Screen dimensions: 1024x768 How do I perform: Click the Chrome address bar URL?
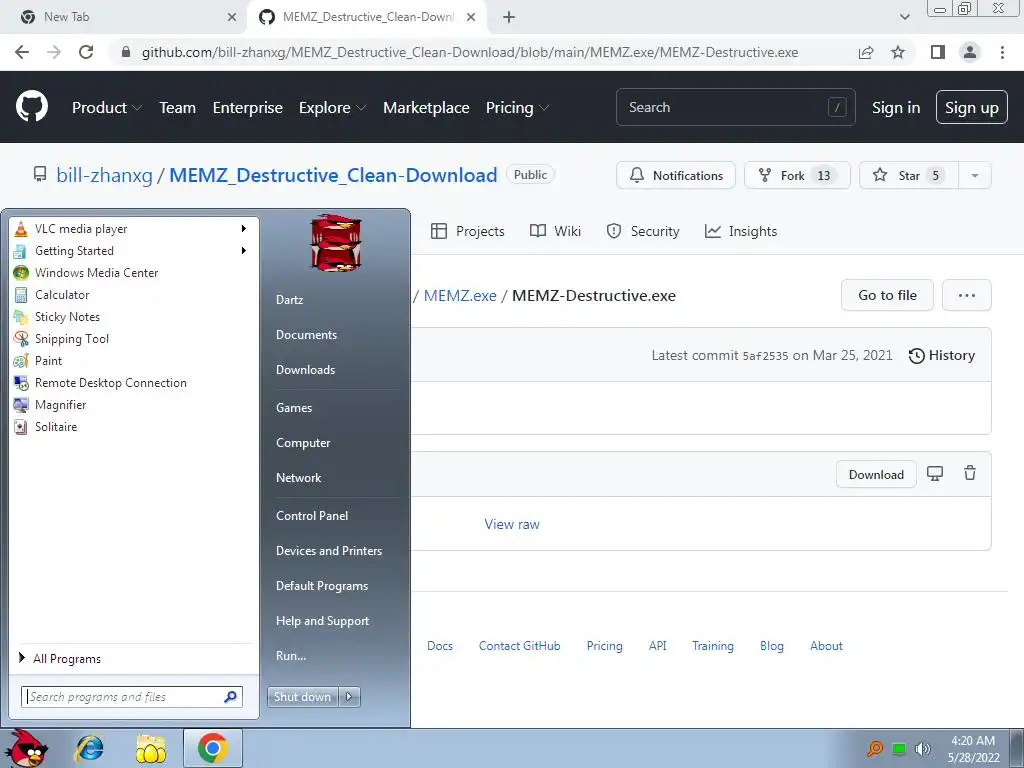click(470, 52)
